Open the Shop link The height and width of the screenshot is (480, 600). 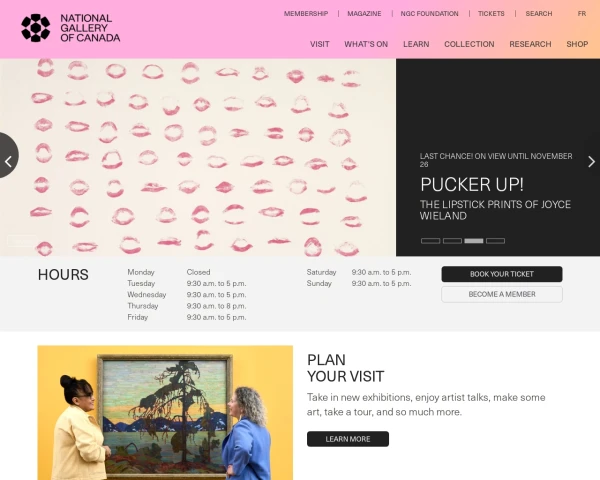click(577, 44)
